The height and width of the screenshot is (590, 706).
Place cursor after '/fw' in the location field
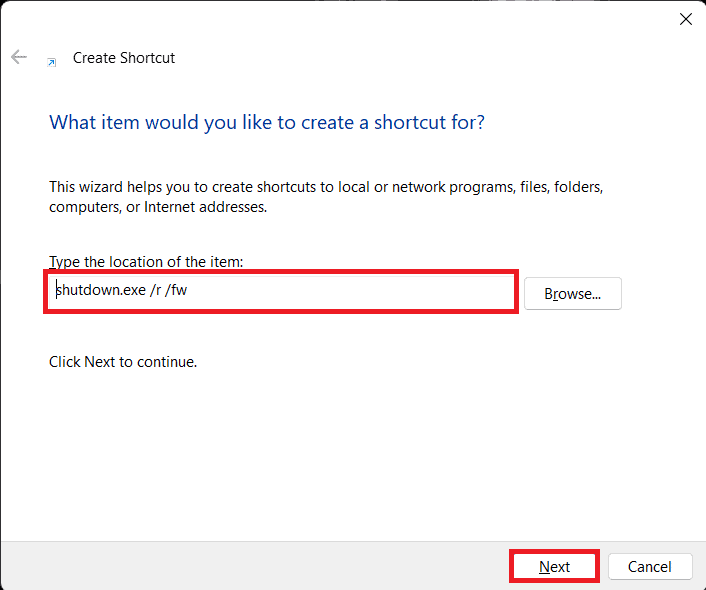188,291
